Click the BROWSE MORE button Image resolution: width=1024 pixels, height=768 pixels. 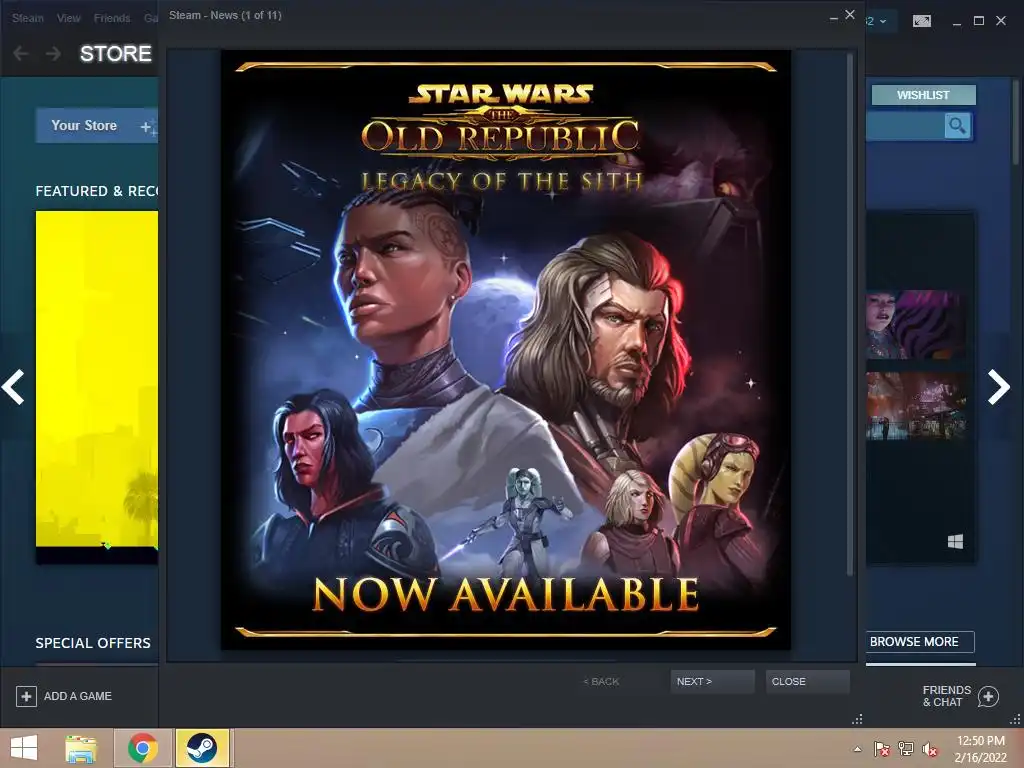pyautogui.click(x=920, y=642)
